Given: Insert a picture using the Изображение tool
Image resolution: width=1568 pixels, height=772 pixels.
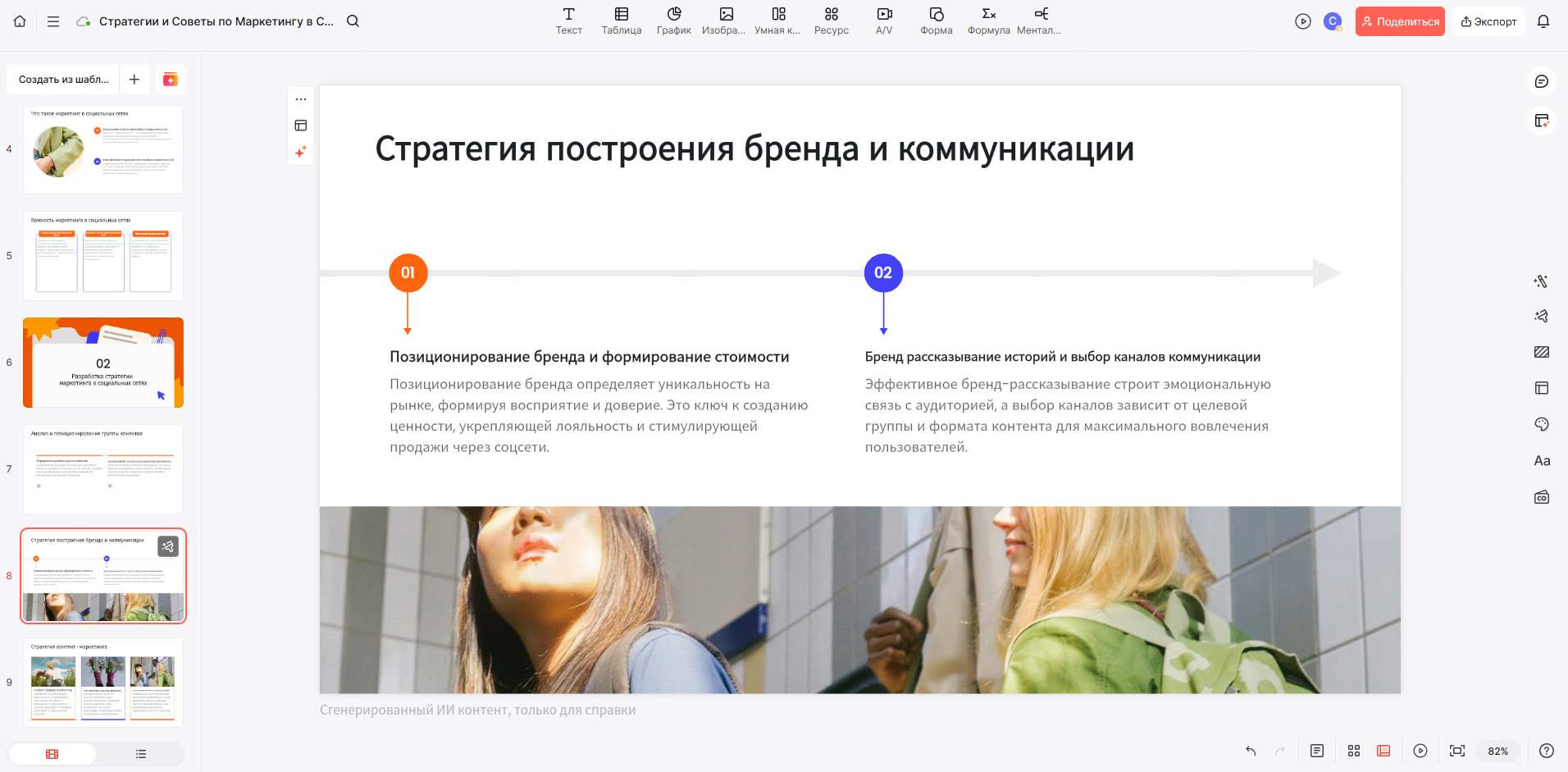Looking at the screenshot, I should click(726, 21).
